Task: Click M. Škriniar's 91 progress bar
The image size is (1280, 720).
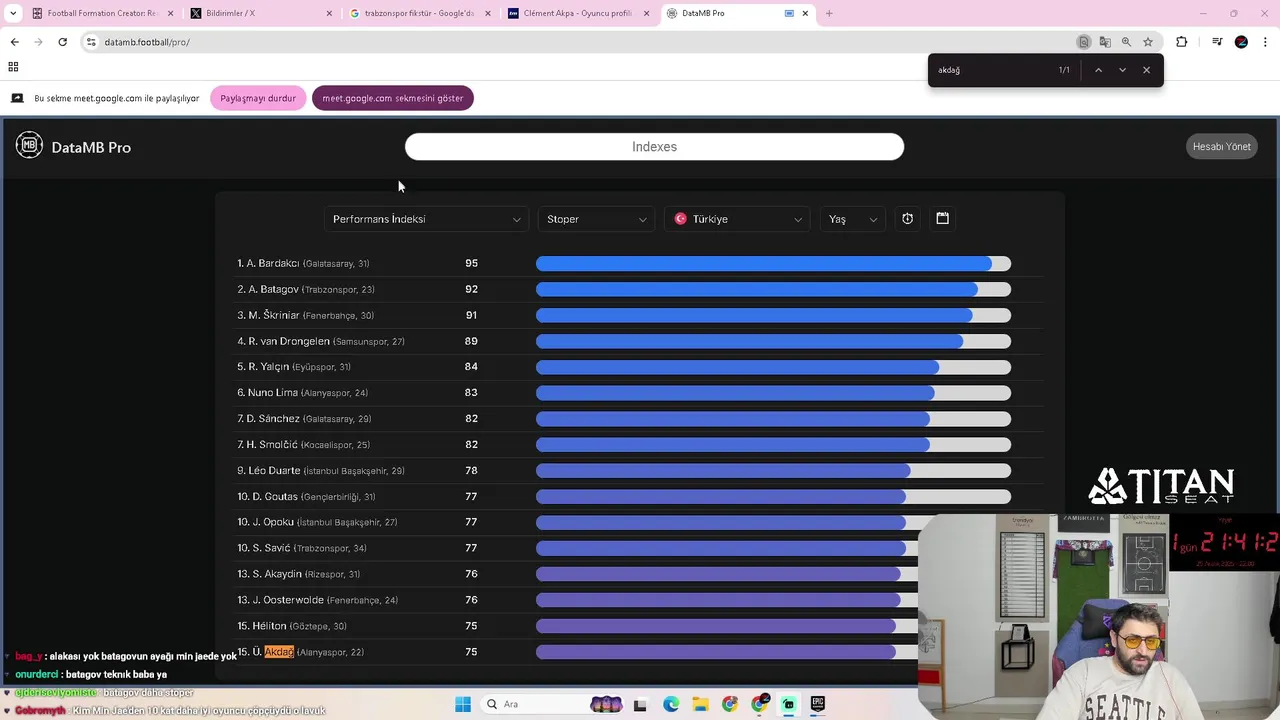Action: [x=773, y=315]
